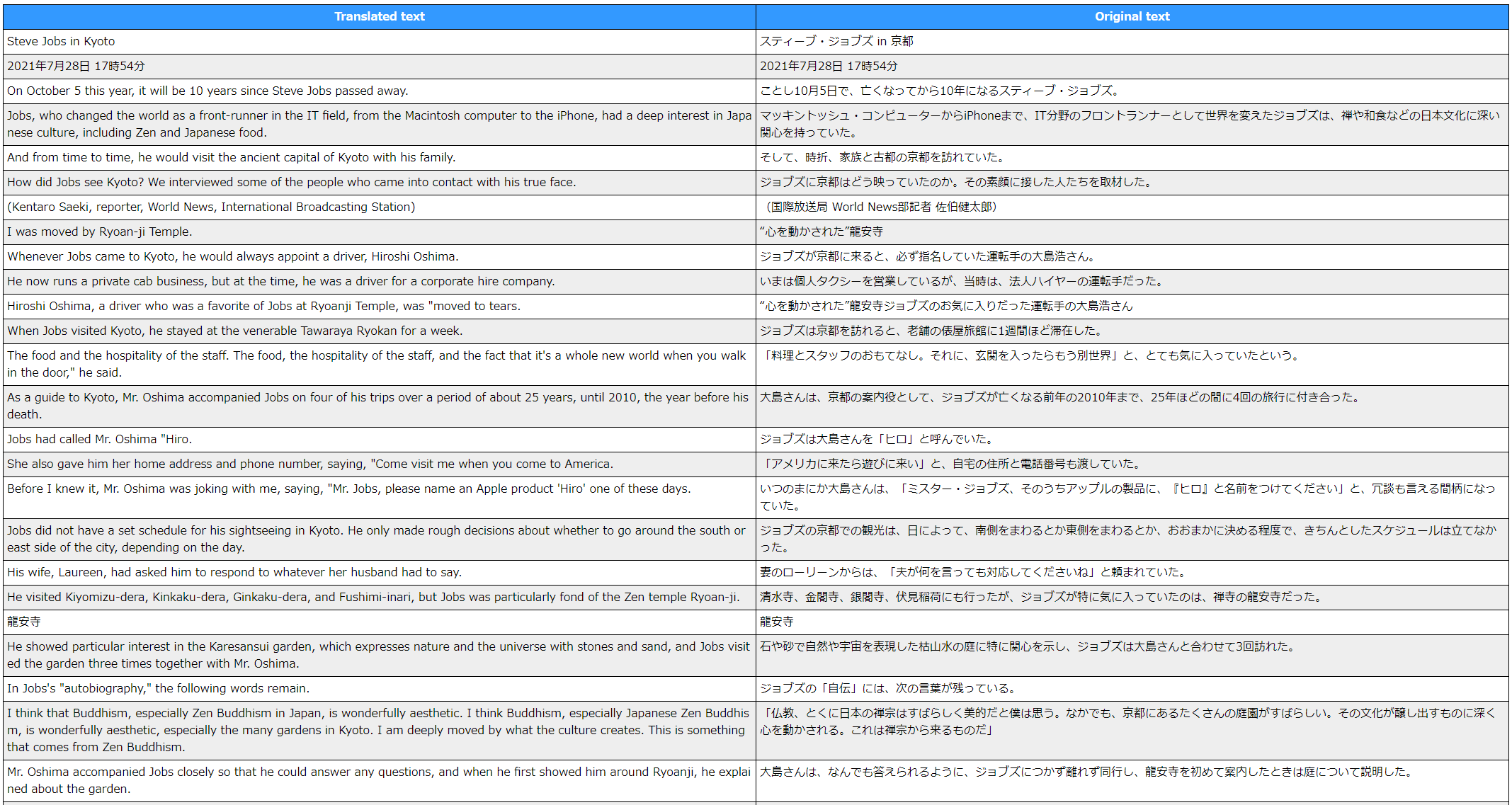Select the row mentioning driver Hiroshi Oshima appointment
Image resolution: width=1512 pixels, height=805 pixels.
pos(233,256)
